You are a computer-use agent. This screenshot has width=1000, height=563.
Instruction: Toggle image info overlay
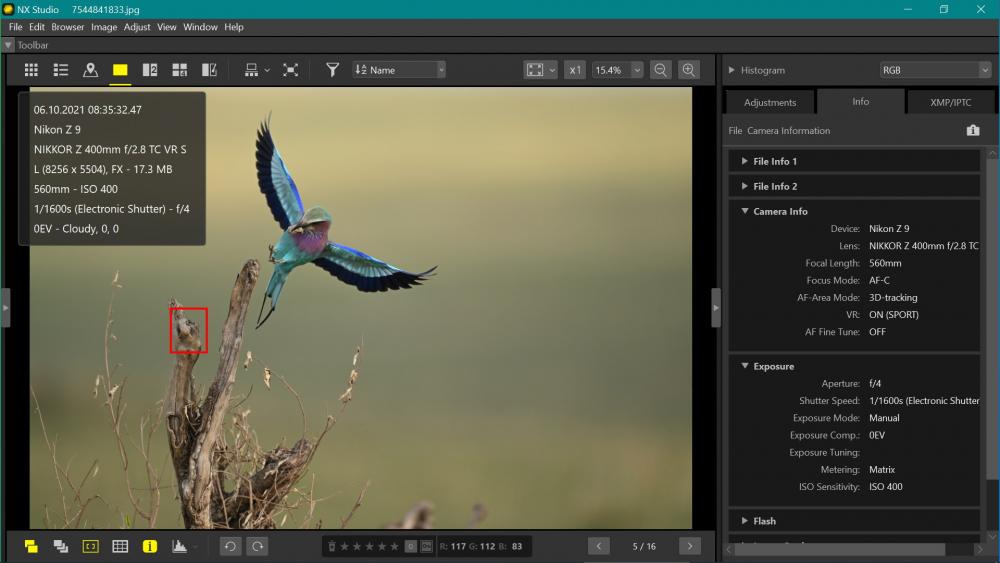tap(150, 546)
